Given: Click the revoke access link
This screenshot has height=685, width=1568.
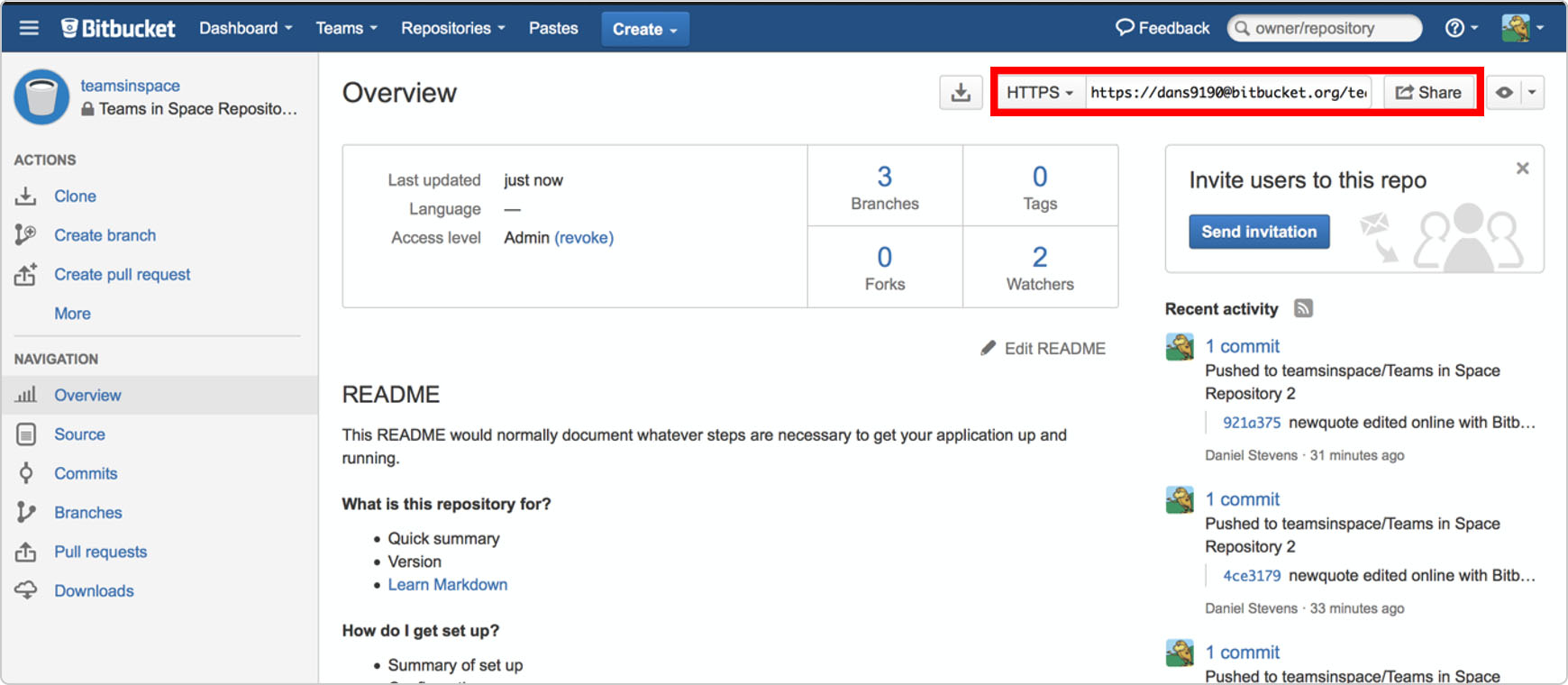Looking at the screenshot, I should (584, 238).
